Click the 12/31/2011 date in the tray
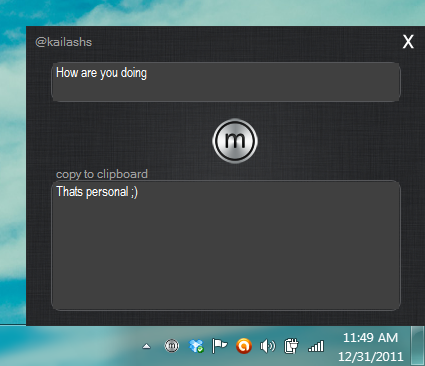425x366 pixels. 370,357
